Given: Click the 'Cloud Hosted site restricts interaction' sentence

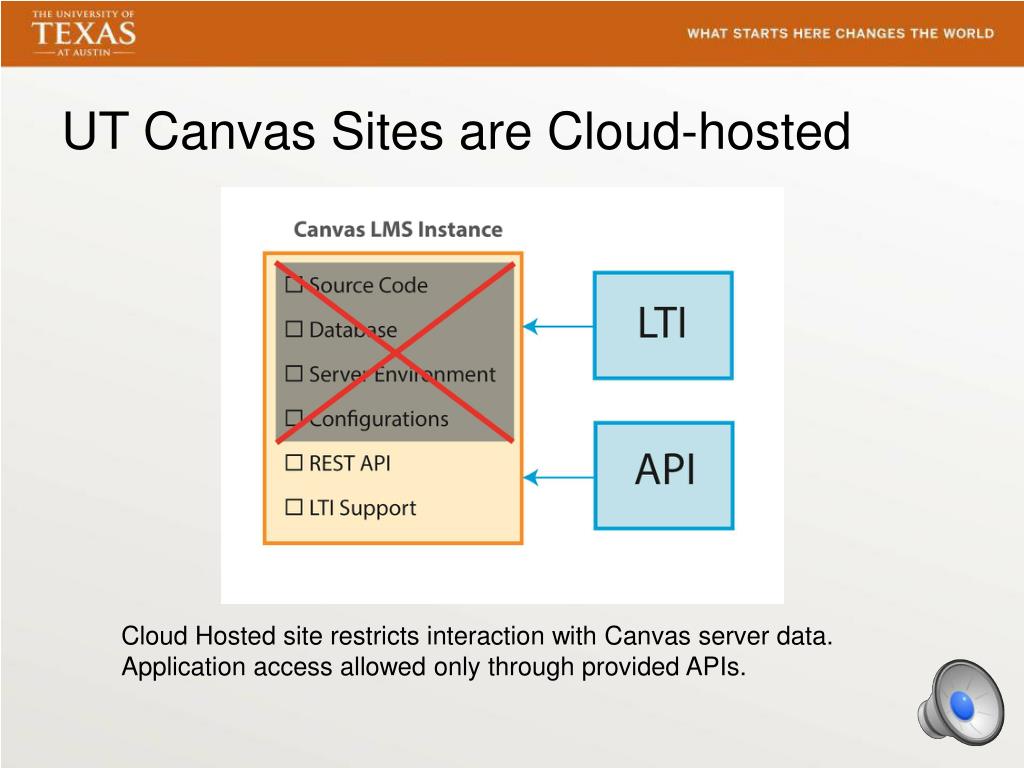Looking at the screenshot, I should pyautogui.click(x=477, y=635).
